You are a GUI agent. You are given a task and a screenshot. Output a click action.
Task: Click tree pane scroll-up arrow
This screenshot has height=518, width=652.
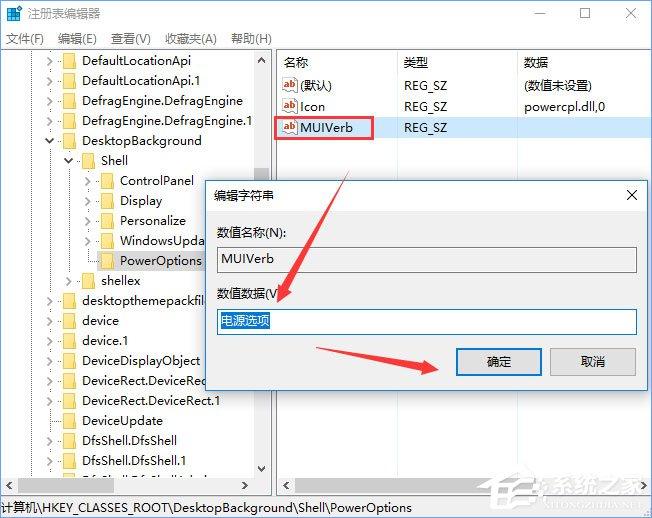click(262, 61)
